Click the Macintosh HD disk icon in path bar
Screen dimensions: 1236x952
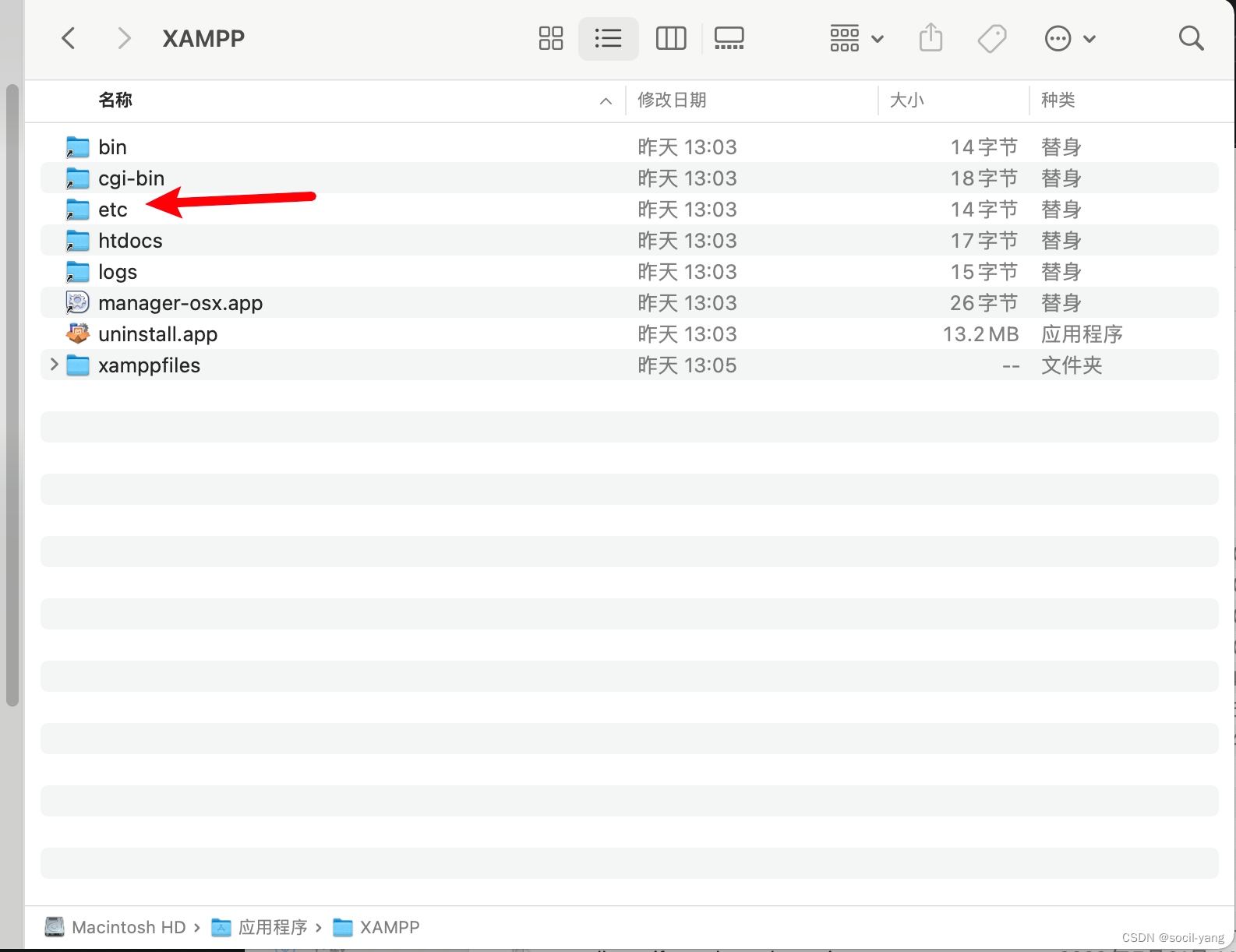tap(55, 927)
